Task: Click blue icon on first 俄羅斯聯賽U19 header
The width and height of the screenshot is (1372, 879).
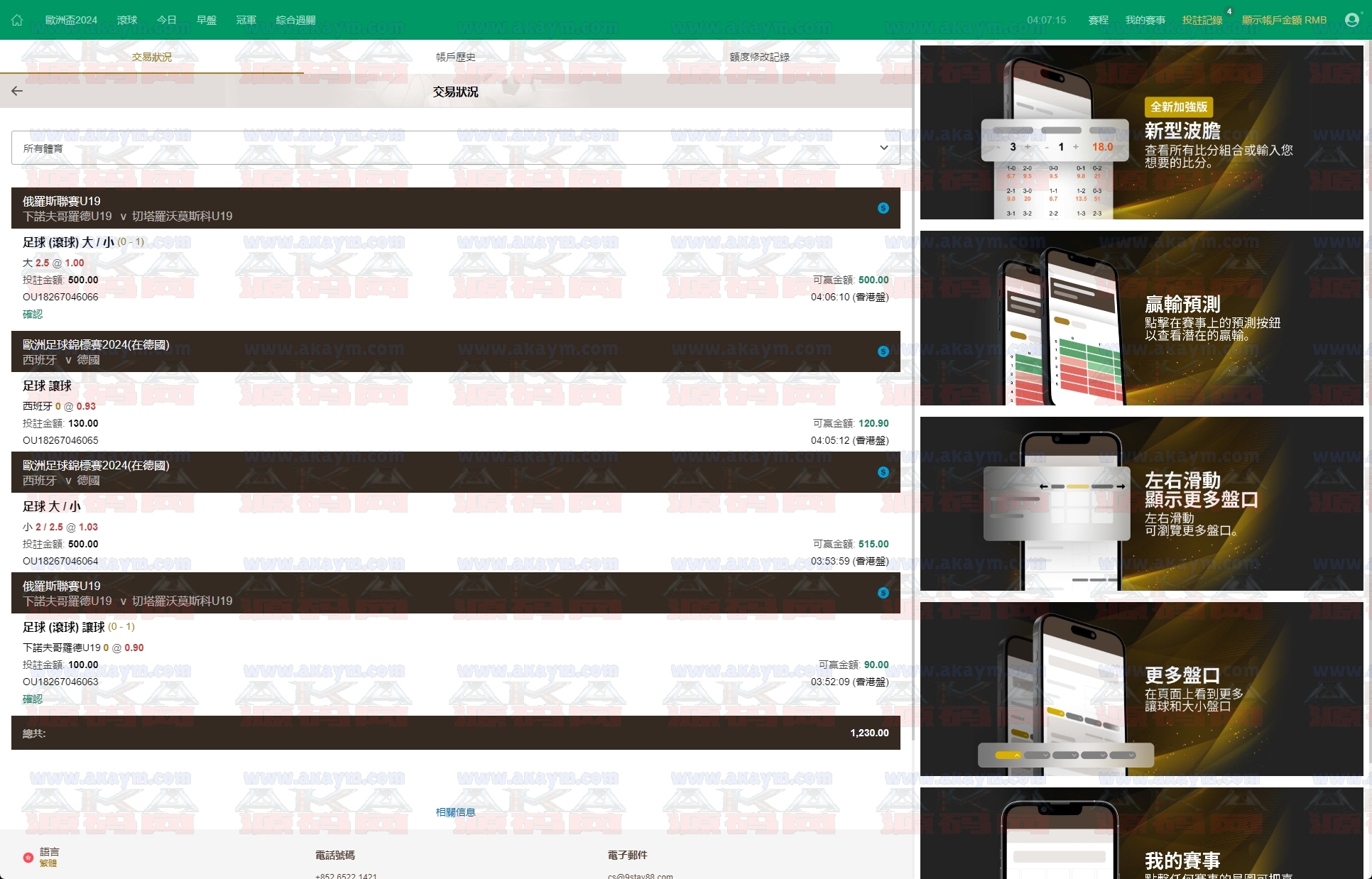Action: (x=883, y=208)
